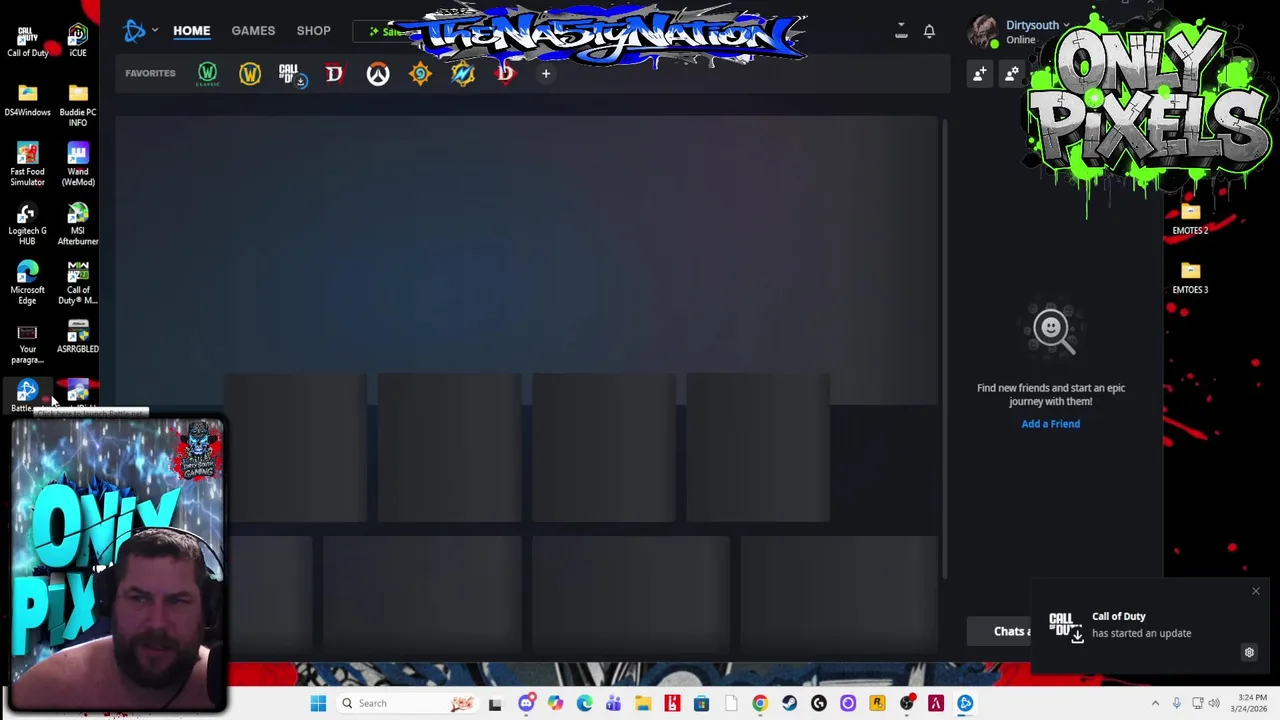Expand the chevron beside Battle.net logo
1280x720 pixels.
(155, 30)
